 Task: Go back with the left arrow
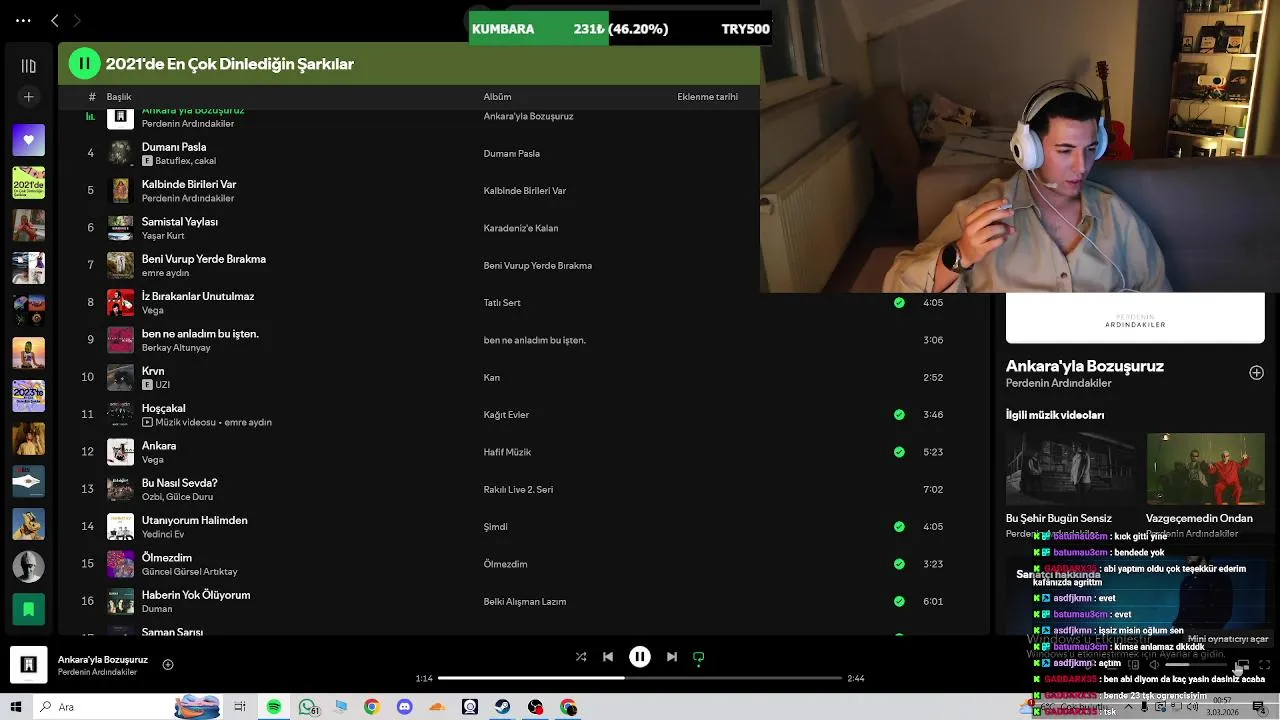point(55,20)
